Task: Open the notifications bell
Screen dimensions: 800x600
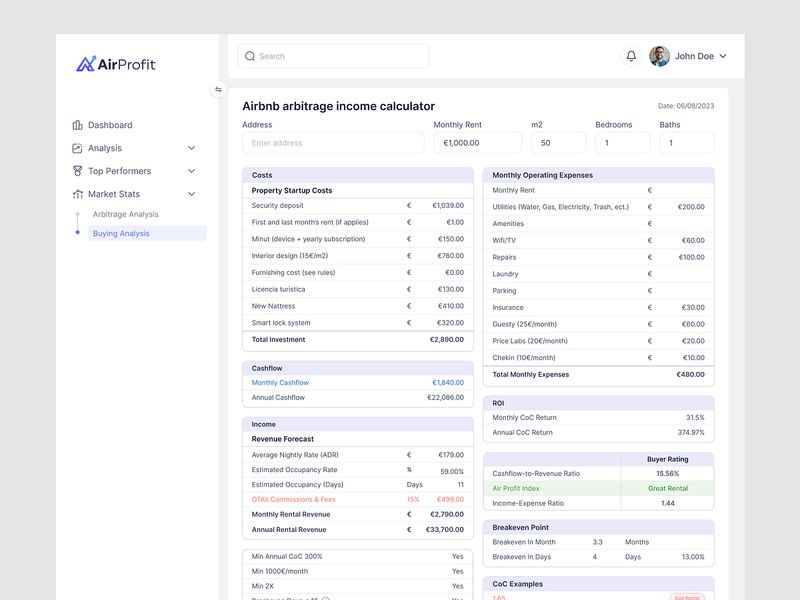Action: click(631, 56)
